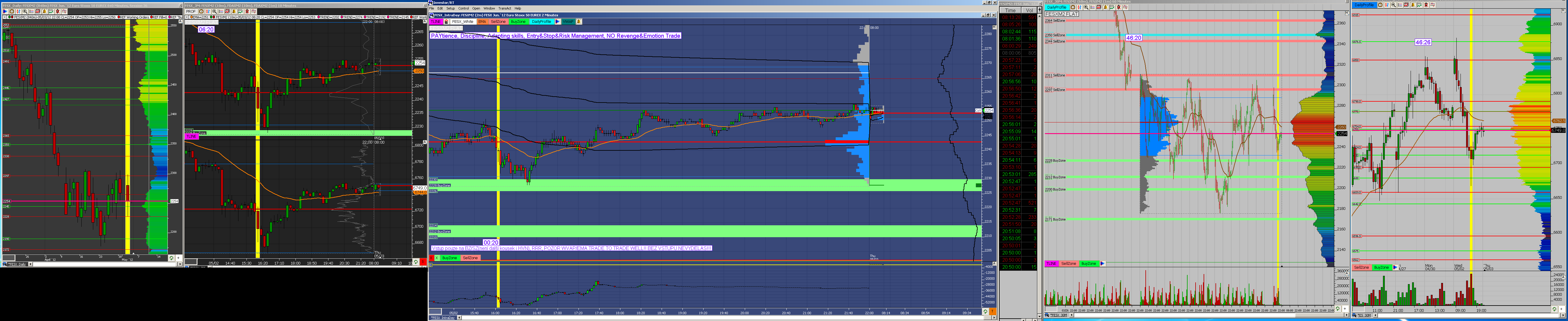Click the red REF Working Orders dot in FESX_Daily legend

point(119,17)
